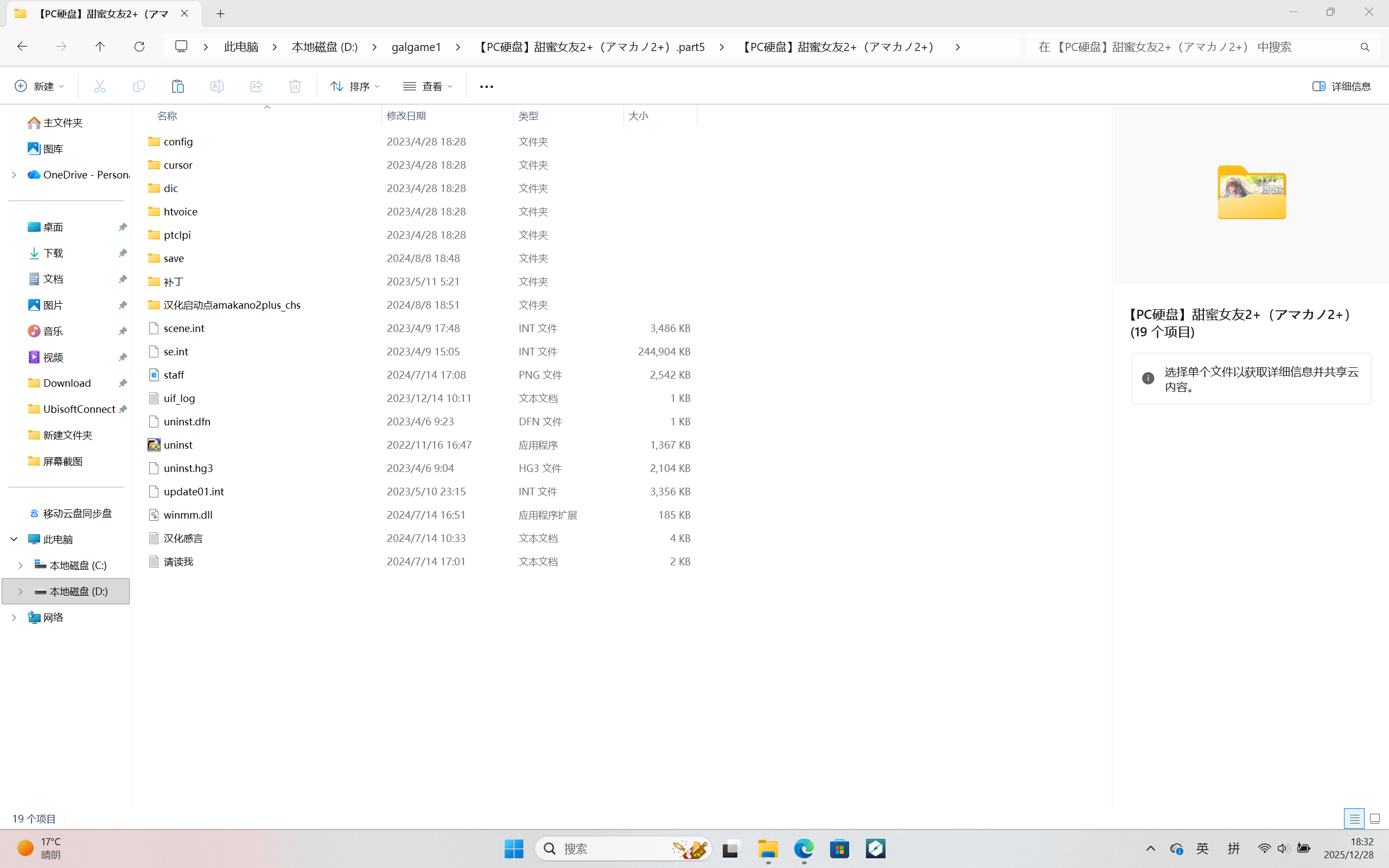Click the Paste clipboard icon
The image size is (1389, 868).
coord(177,86)
